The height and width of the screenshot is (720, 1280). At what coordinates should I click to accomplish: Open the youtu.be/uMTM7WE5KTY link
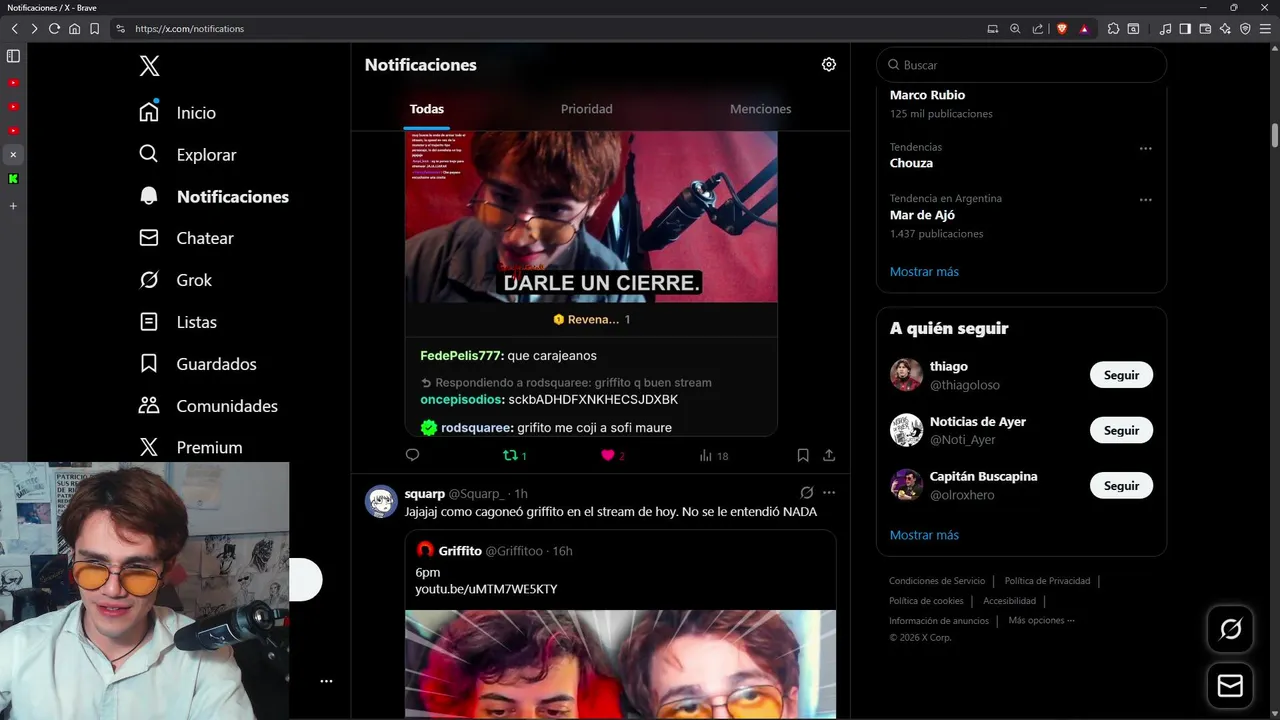[x=486, y=589]
